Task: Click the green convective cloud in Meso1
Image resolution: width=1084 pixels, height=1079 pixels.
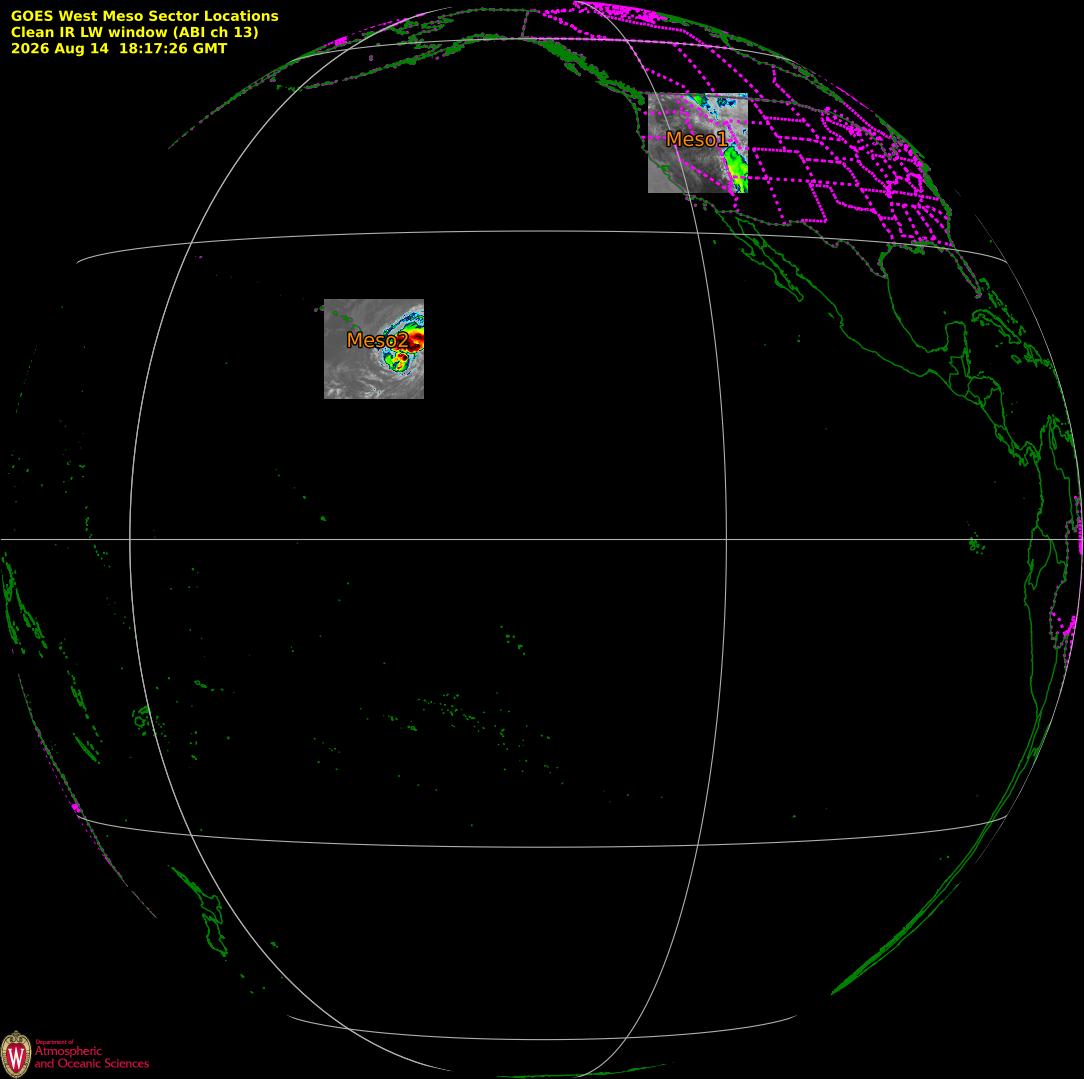Action: (736, 168)
